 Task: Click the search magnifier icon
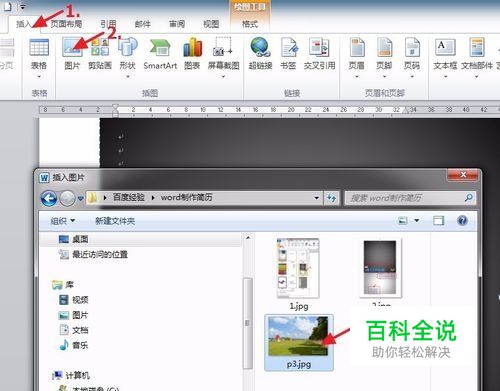[x=469, y=198]
